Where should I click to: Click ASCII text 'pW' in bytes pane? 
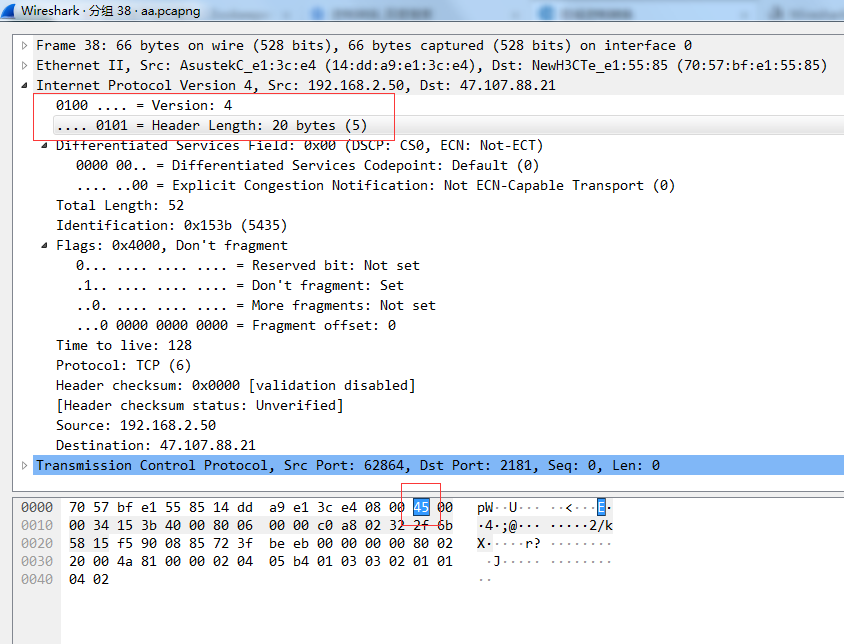click(x=485, y=507)
